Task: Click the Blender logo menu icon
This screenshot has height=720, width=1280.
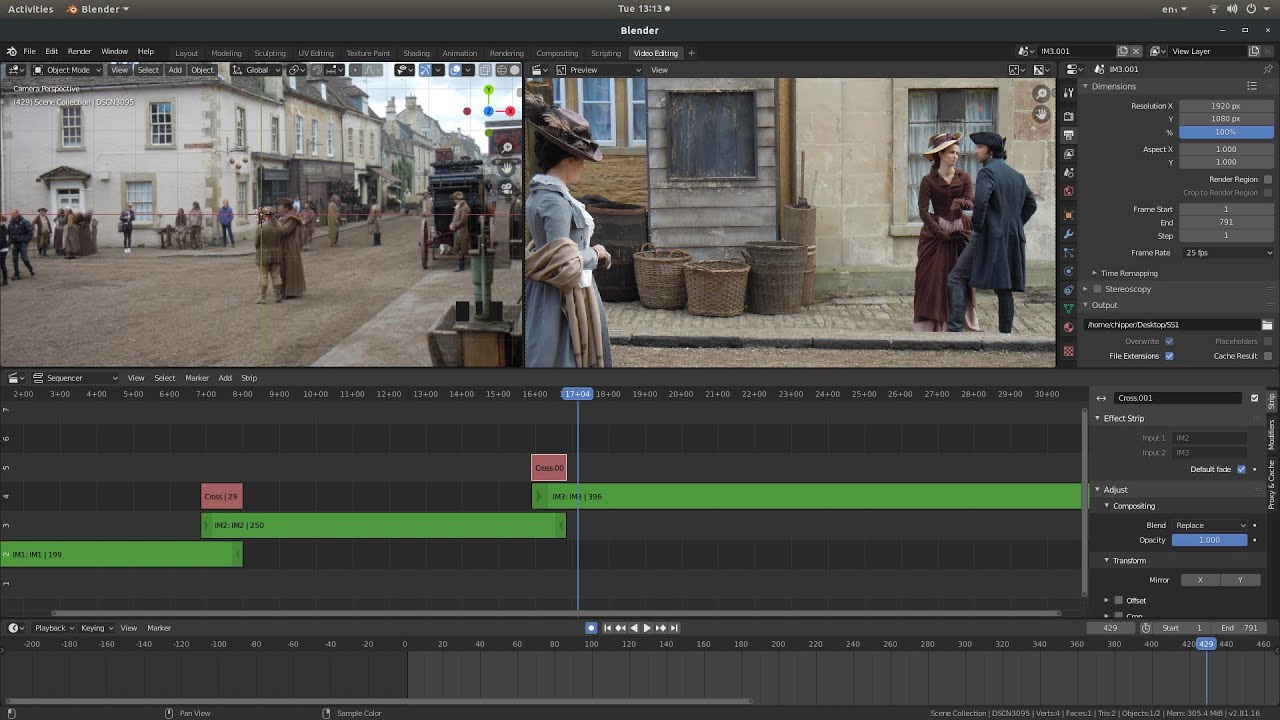Action: (x=11, y=52)
